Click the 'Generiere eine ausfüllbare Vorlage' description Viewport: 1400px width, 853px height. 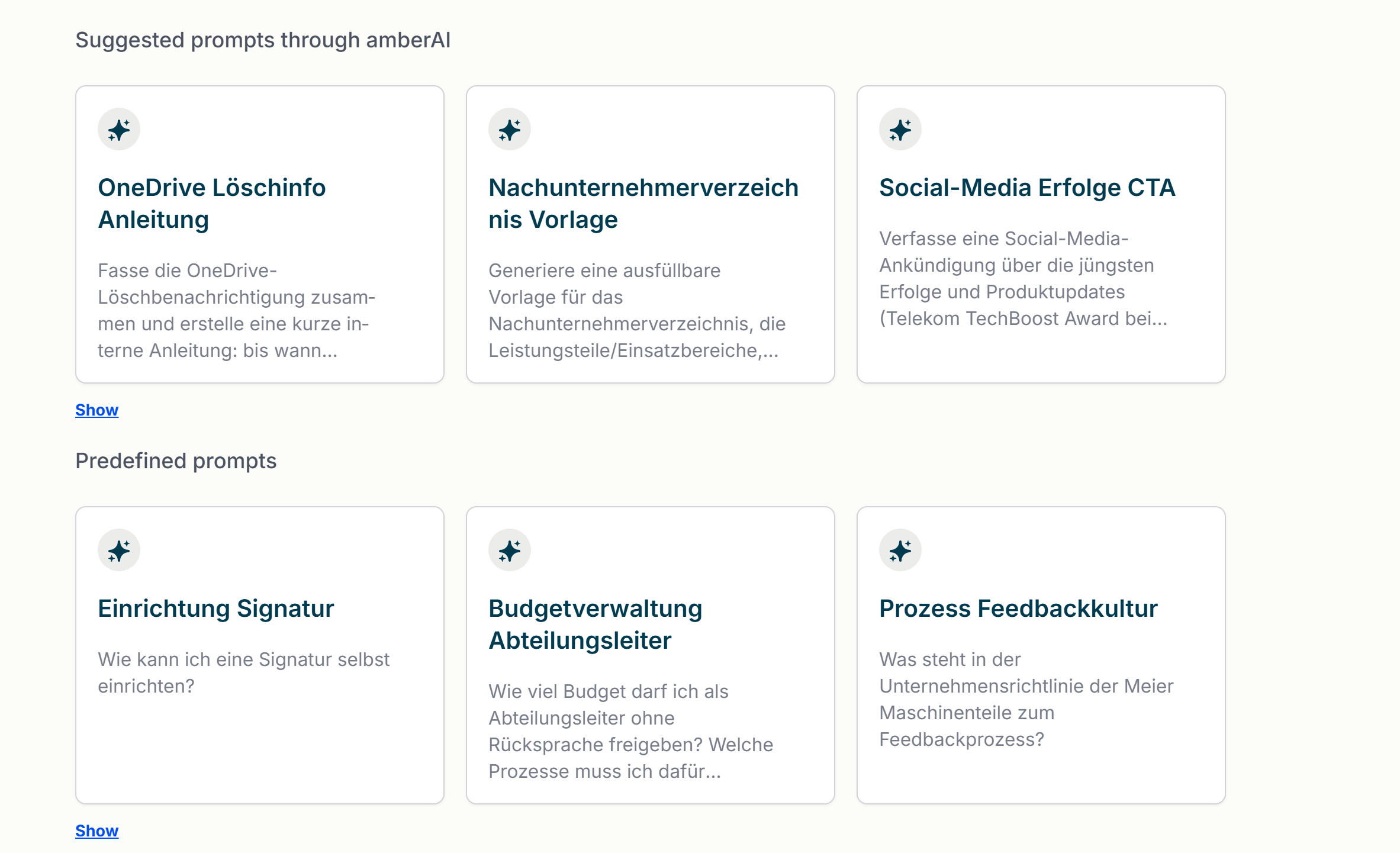(x=637, y=310)
